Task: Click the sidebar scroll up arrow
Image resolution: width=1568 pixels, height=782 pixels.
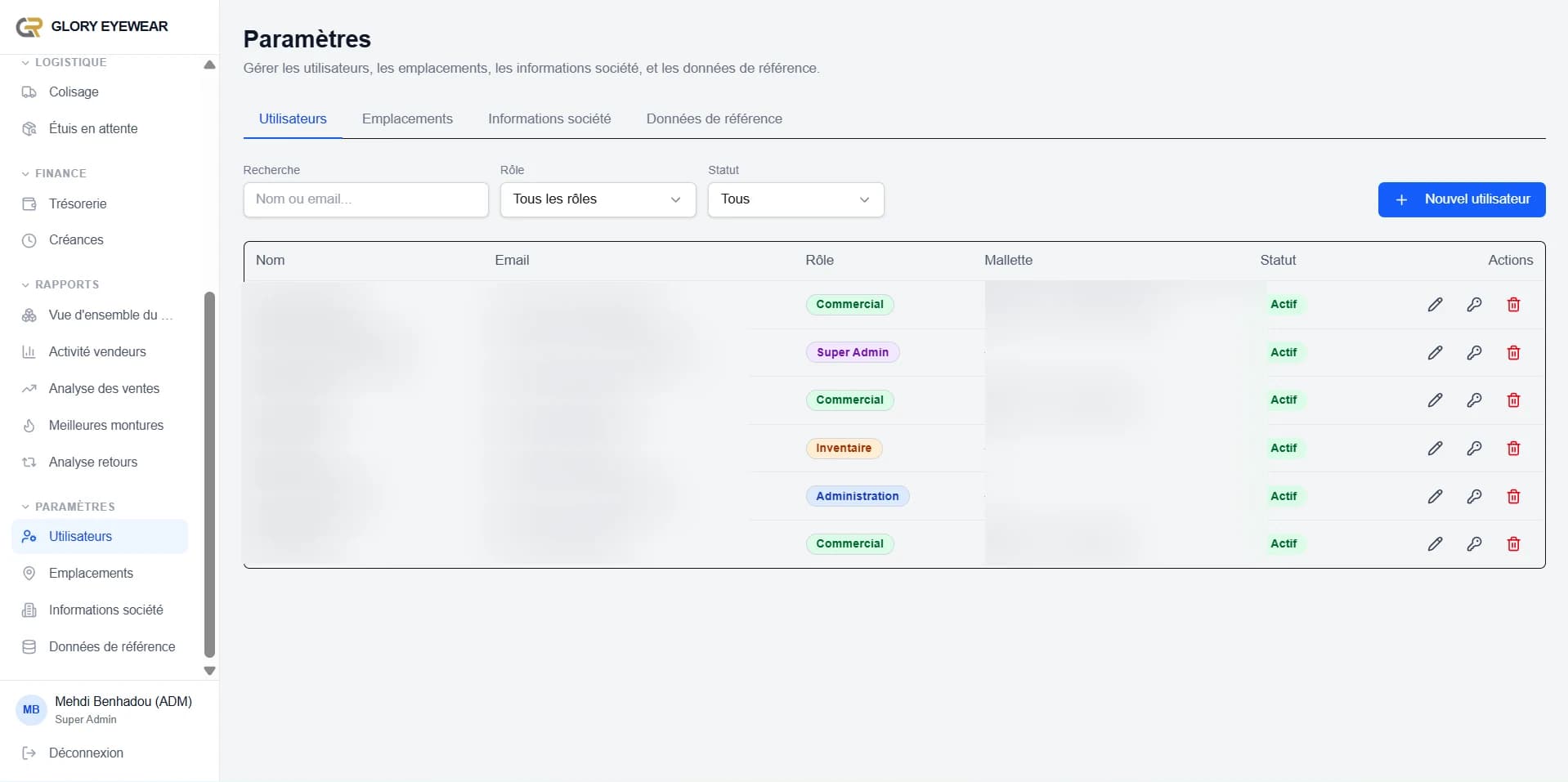Action: click(x=209, y=65)
